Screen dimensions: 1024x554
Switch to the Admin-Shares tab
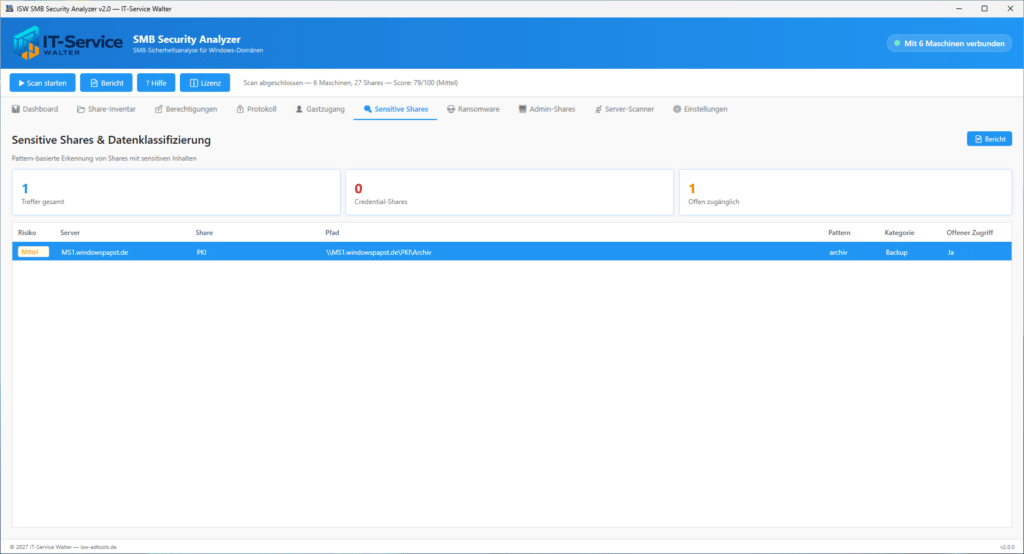(547, 109)
